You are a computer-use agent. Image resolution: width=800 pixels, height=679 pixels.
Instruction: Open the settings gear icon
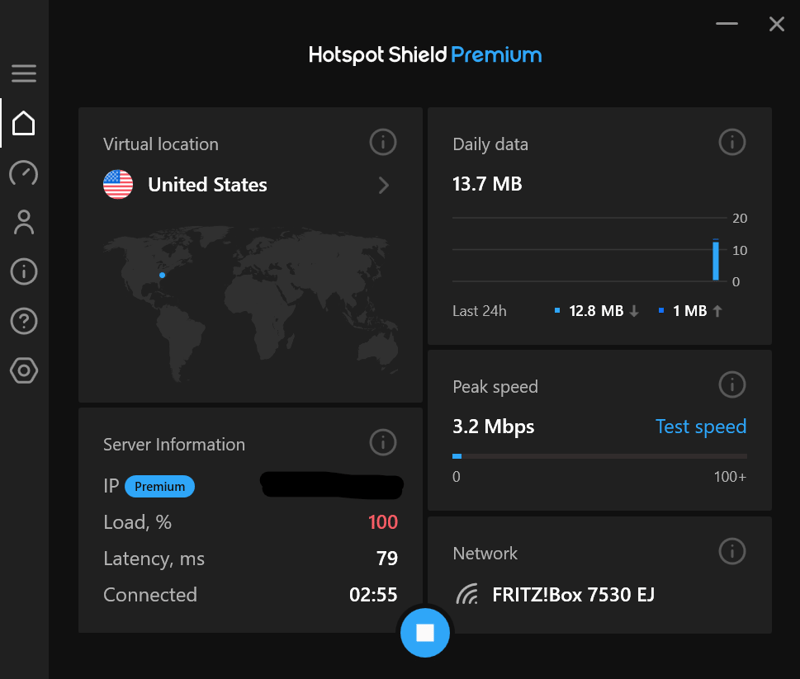pos(24,370)
